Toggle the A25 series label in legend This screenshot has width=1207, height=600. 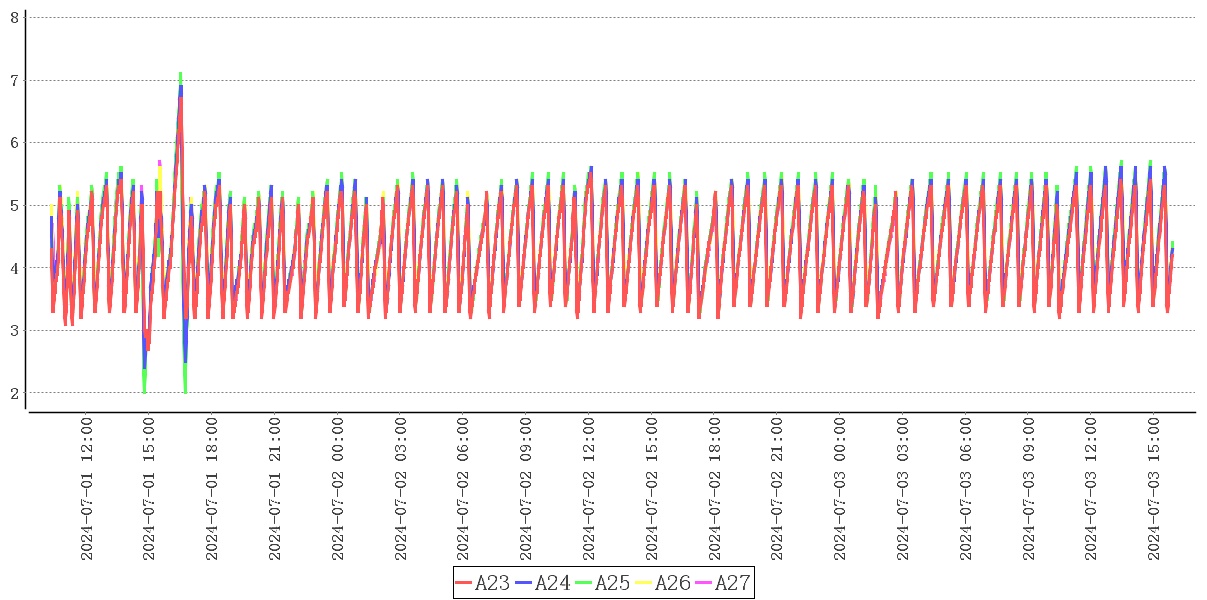613,583
